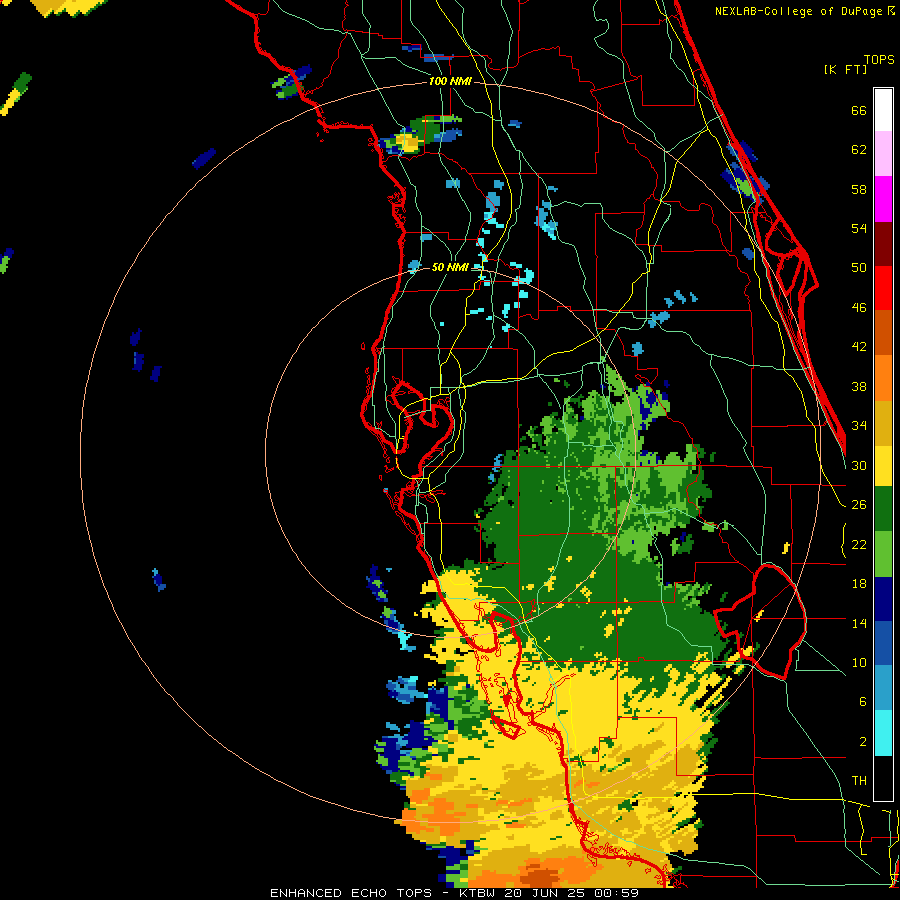Select the light orange legend color block

(x=883, y=378)
